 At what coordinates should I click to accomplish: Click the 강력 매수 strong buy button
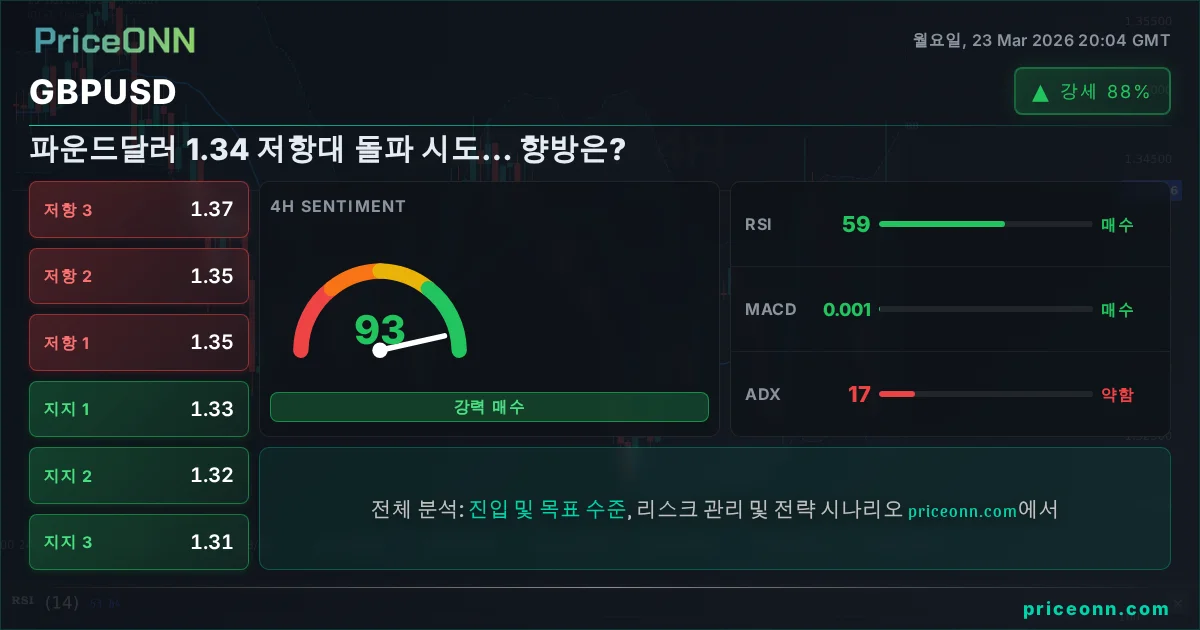489,407
